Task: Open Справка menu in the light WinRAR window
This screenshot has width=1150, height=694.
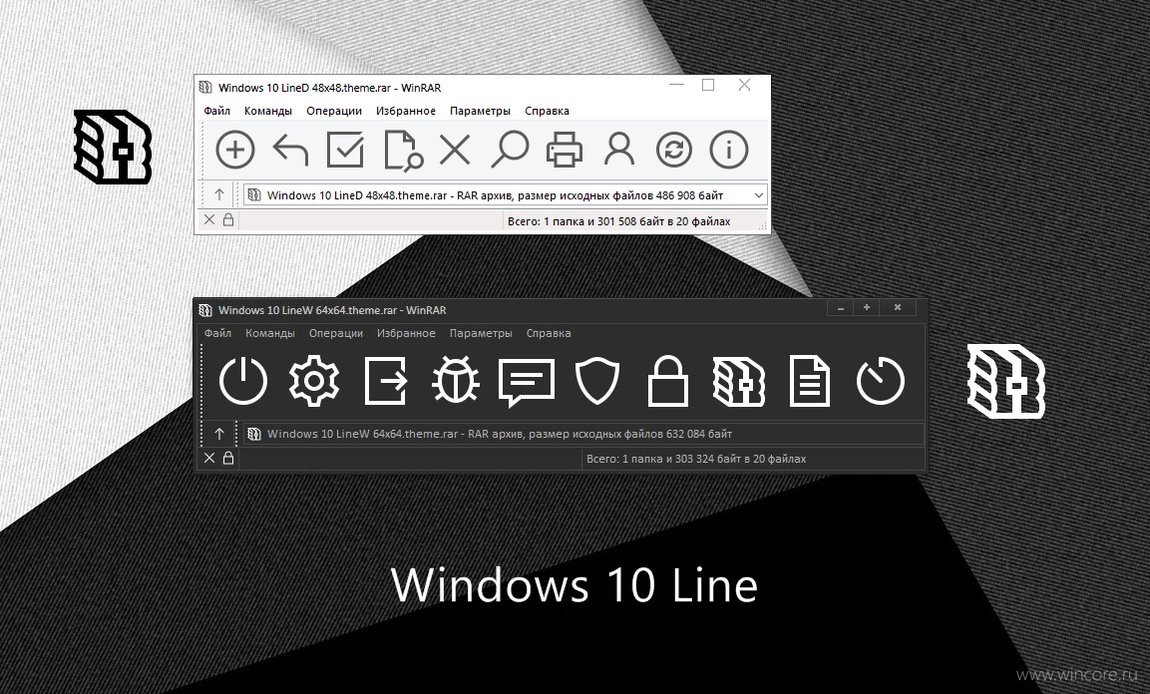Action: 547,111
